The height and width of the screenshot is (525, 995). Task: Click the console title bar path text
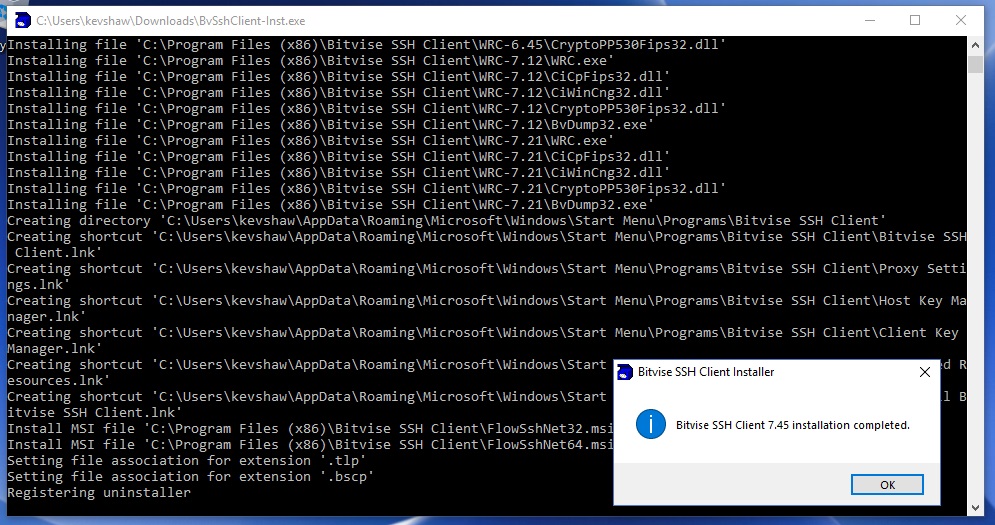[x=171, y=20]
